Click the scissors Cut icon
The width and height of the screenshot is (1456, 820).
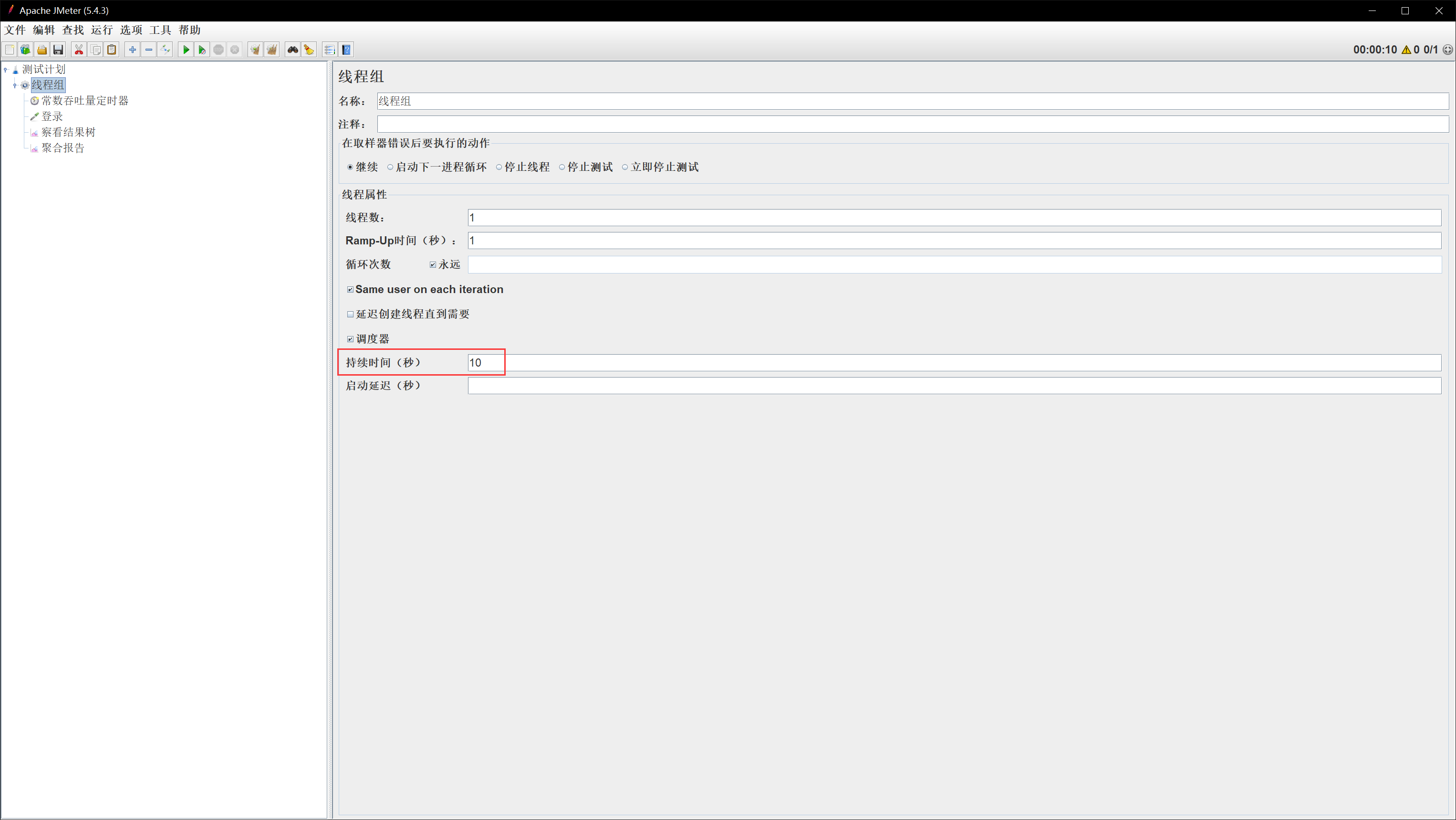[79, 50]
